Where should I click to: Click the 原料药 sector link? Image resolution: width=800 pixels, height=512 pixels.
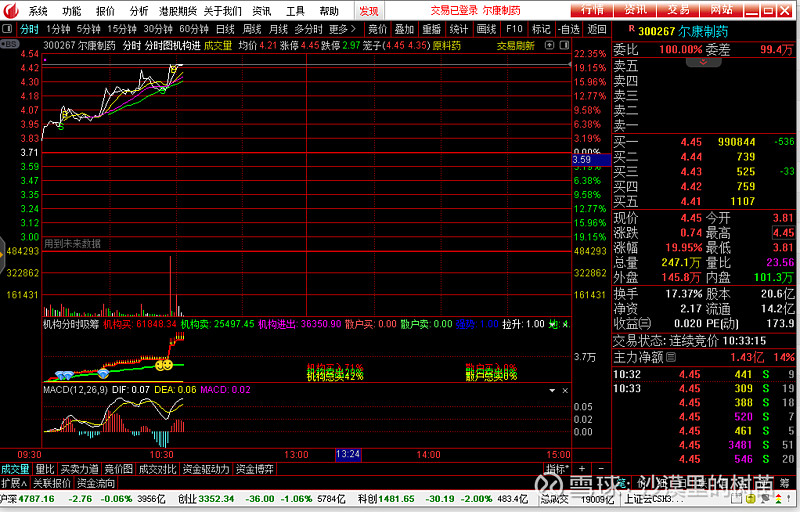point(446,45)
